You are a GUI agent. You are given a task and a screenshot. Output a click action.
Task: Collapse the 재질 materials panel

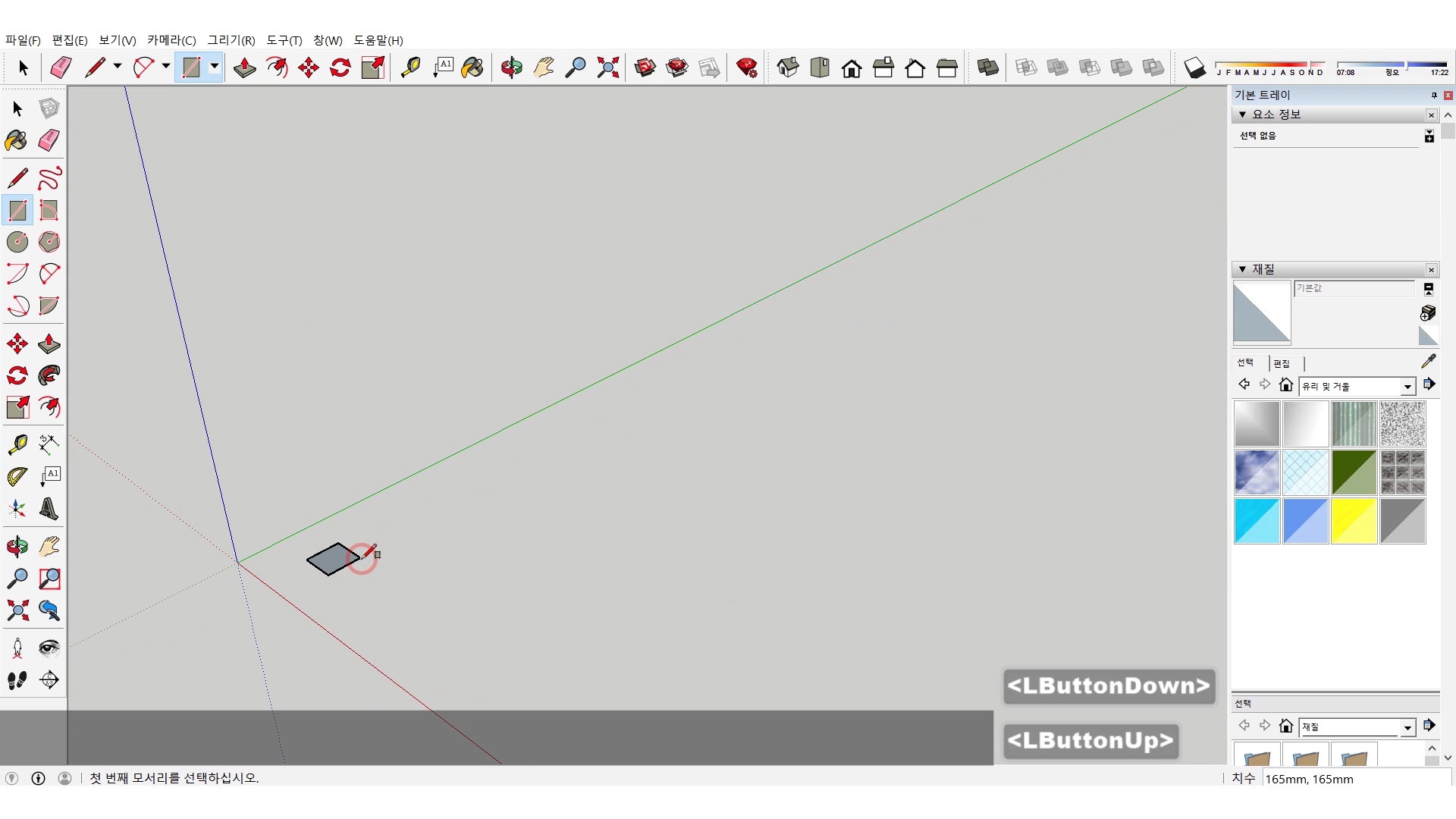coord(1242,269)
